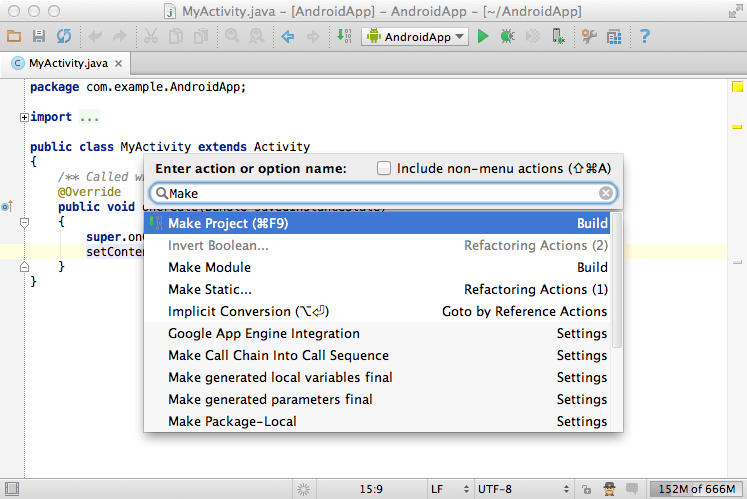
Task: Open the UTF-8 encoding selector
Action: pyautogui.click(x=523, y=489)
